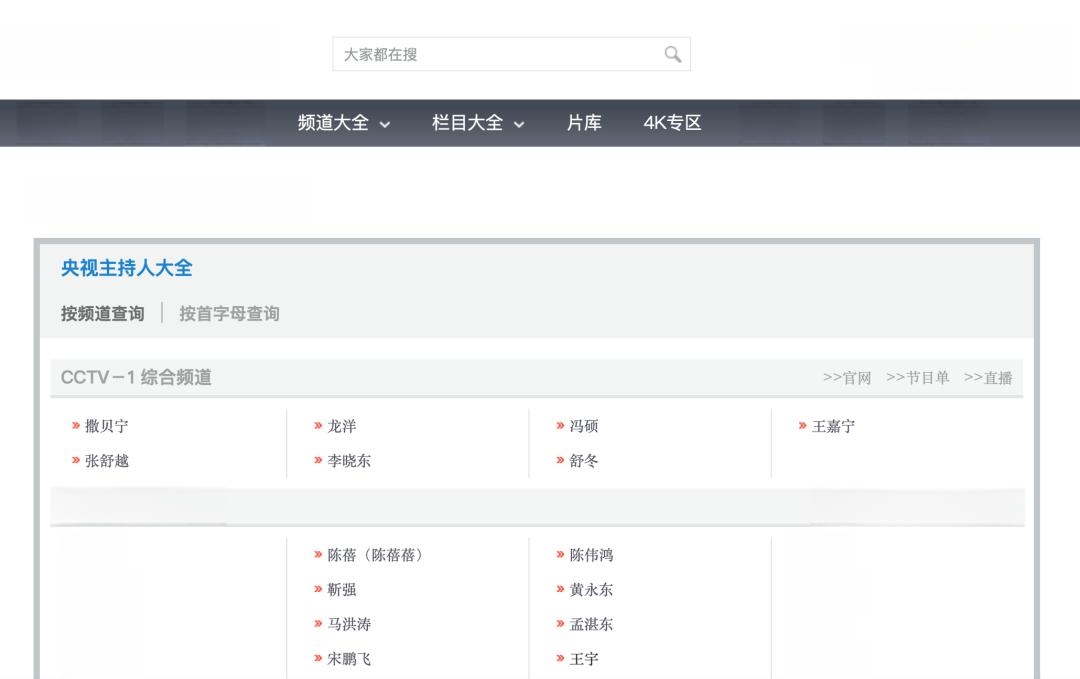Click the CCTV-1 综合频道 section title

pos(136,377)
